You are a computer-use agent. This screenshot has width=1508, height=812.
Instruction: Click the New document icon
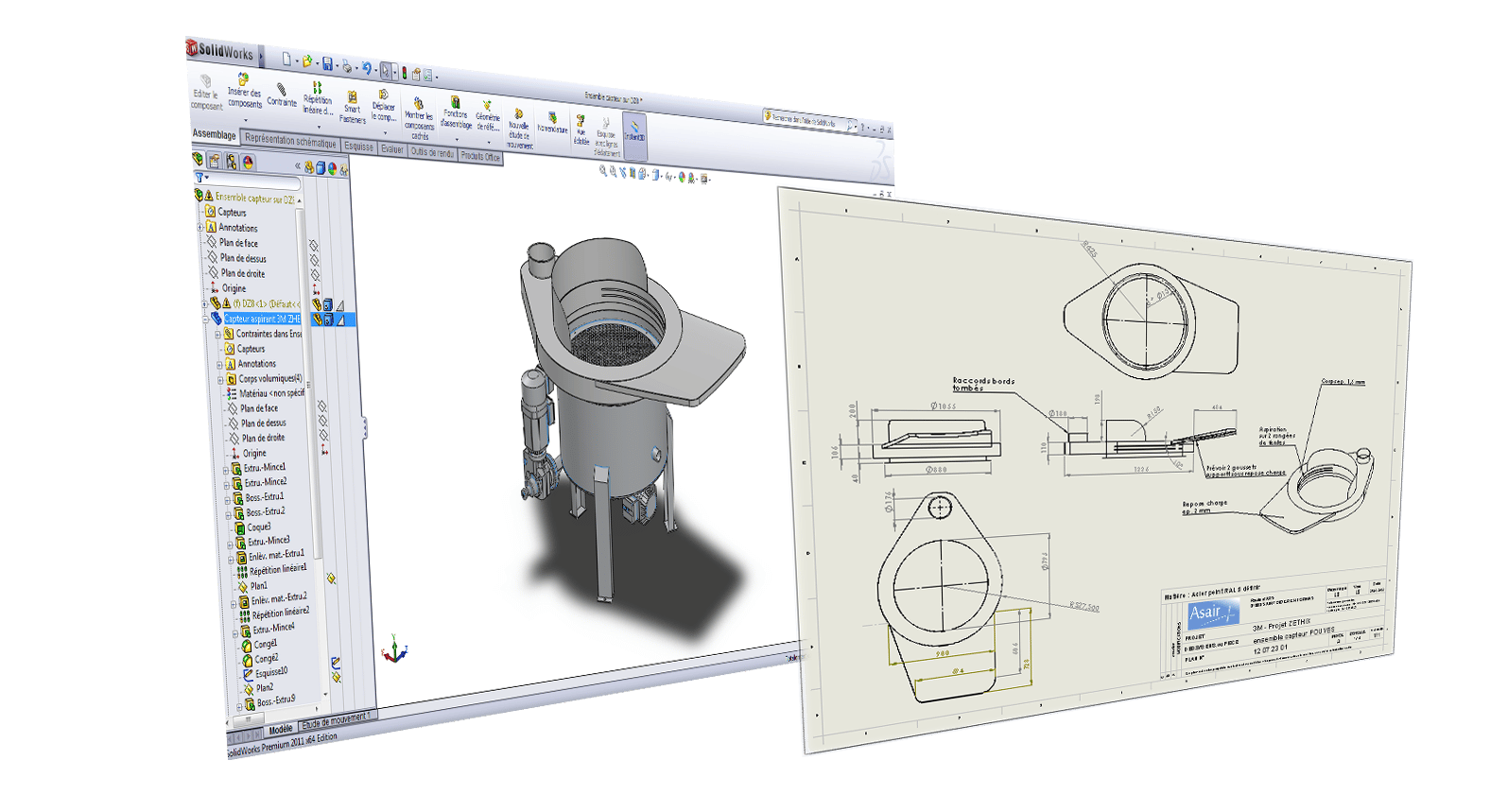[x=286, y=60]
